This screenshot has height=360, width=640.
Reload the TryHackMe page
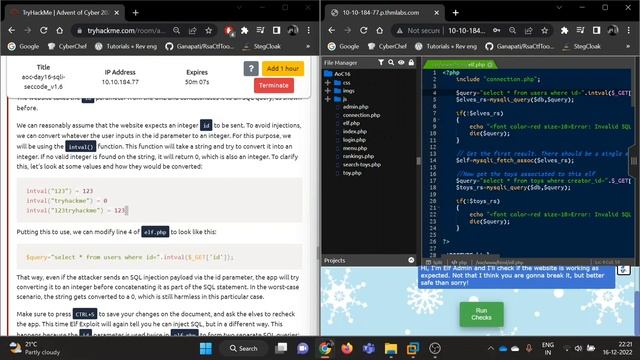click(44, 31)
